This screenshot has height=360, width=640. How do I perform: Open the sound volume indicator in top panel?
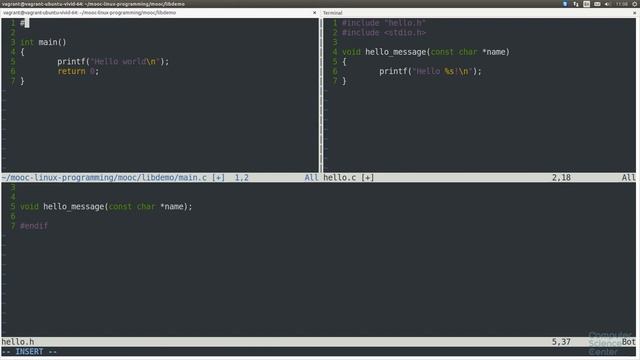[x=607, y=4]
